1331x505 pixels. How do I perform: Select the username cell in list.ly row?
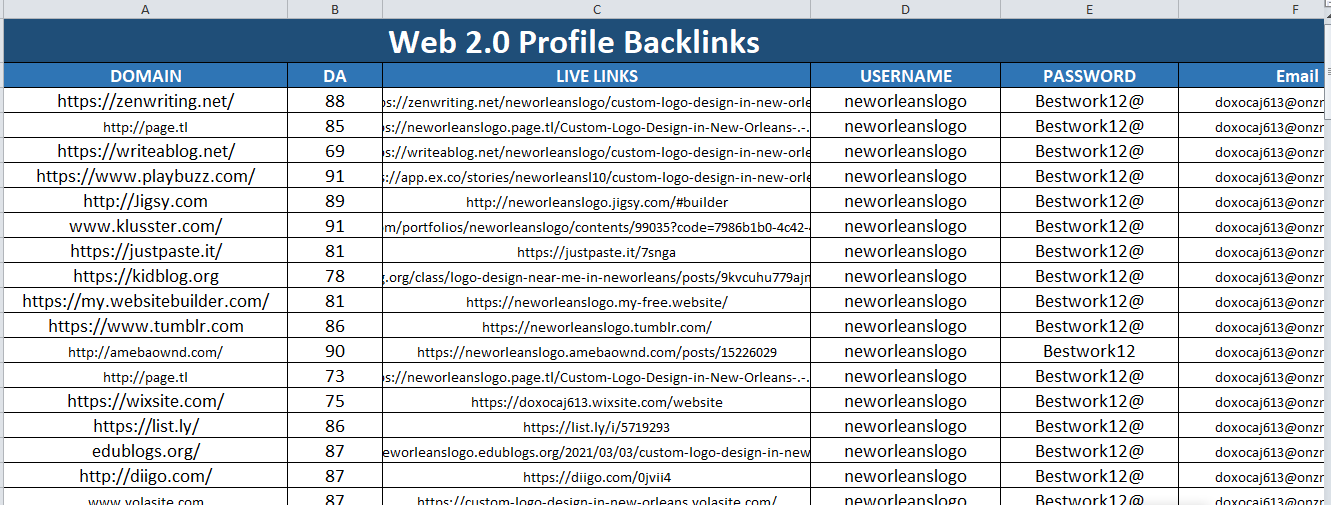click(x=906, y=426)
